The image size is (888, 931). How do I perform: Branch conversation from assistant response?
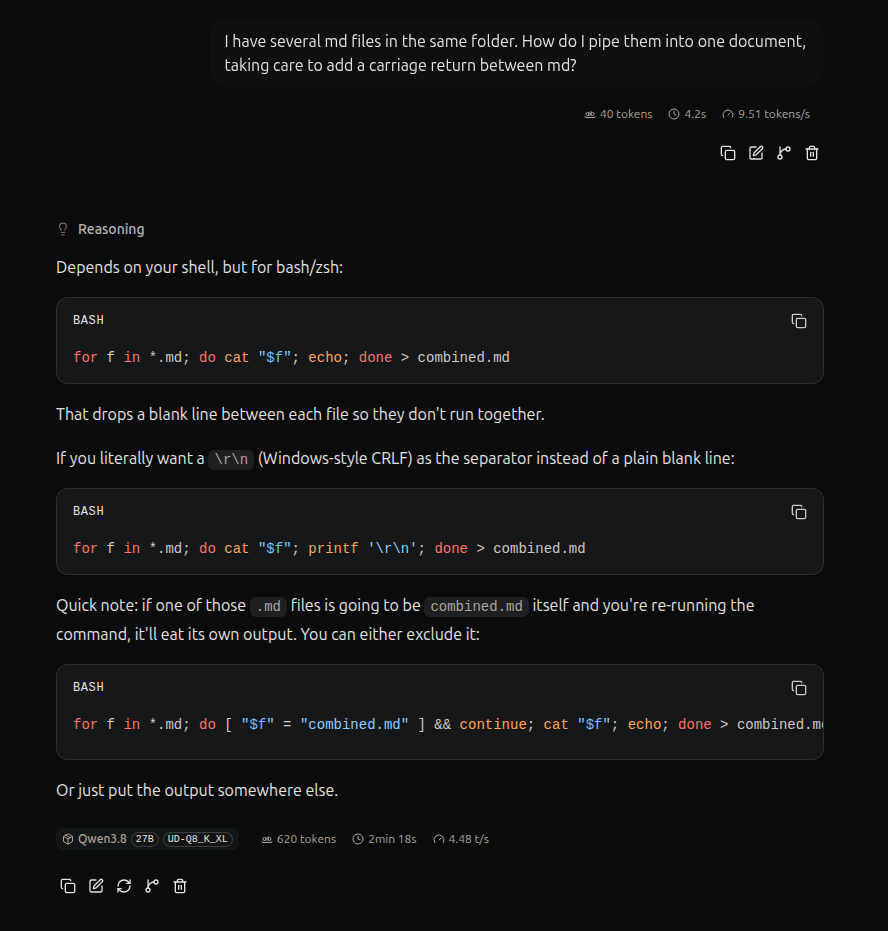pos(152,886)
